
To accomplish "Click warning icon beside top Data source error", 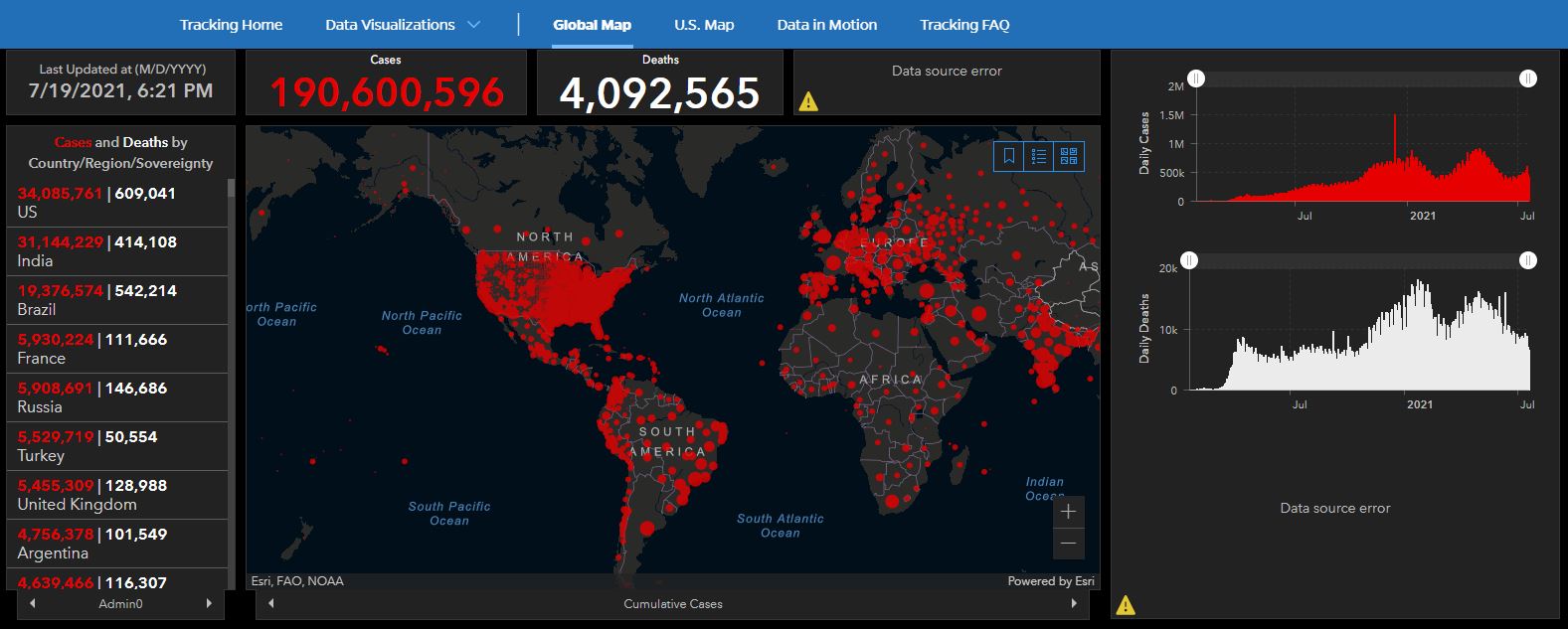I will coord(808,101).
